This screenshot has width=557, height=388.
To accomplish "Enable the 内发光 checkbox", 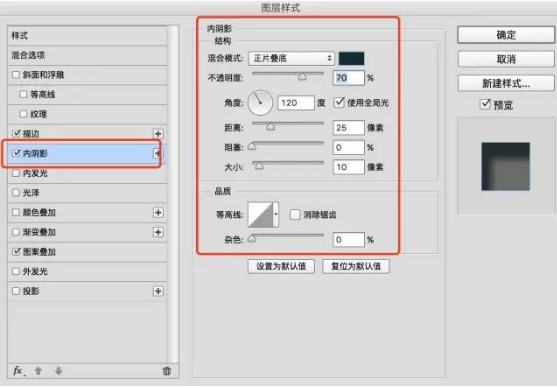I will pos(16,173).
